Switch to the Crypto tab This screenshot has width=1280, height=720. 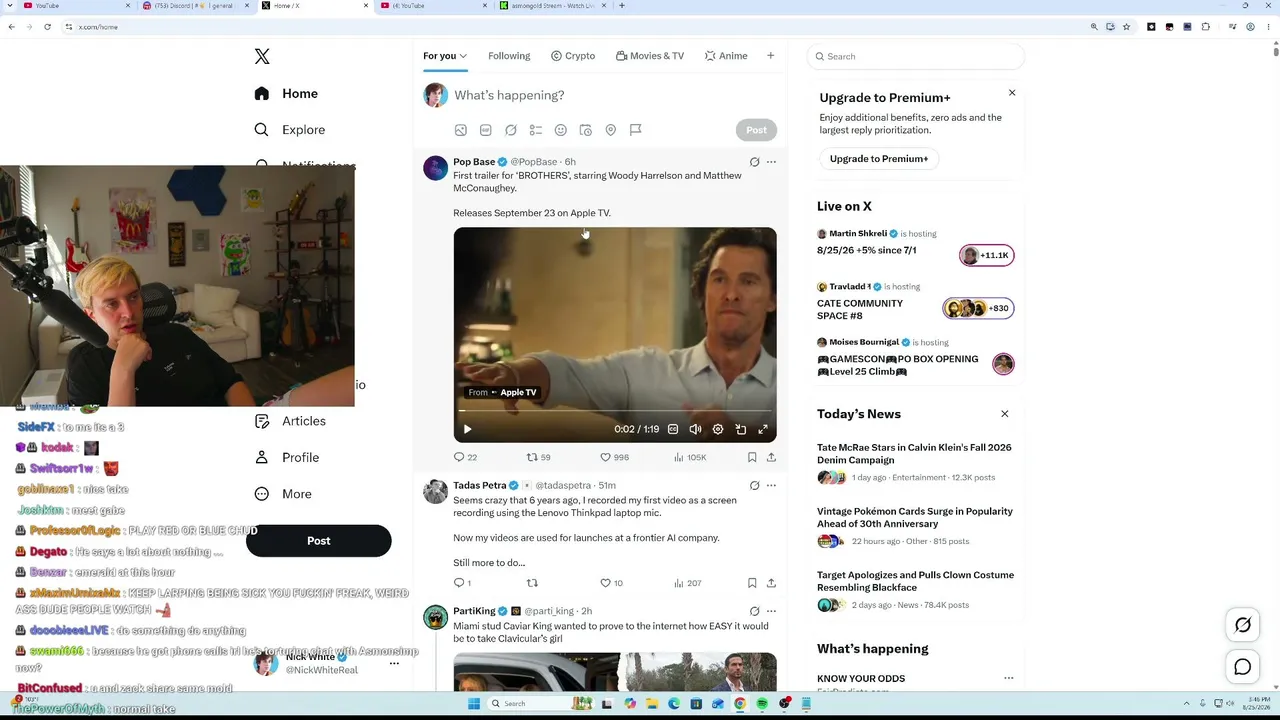(573, 56)
